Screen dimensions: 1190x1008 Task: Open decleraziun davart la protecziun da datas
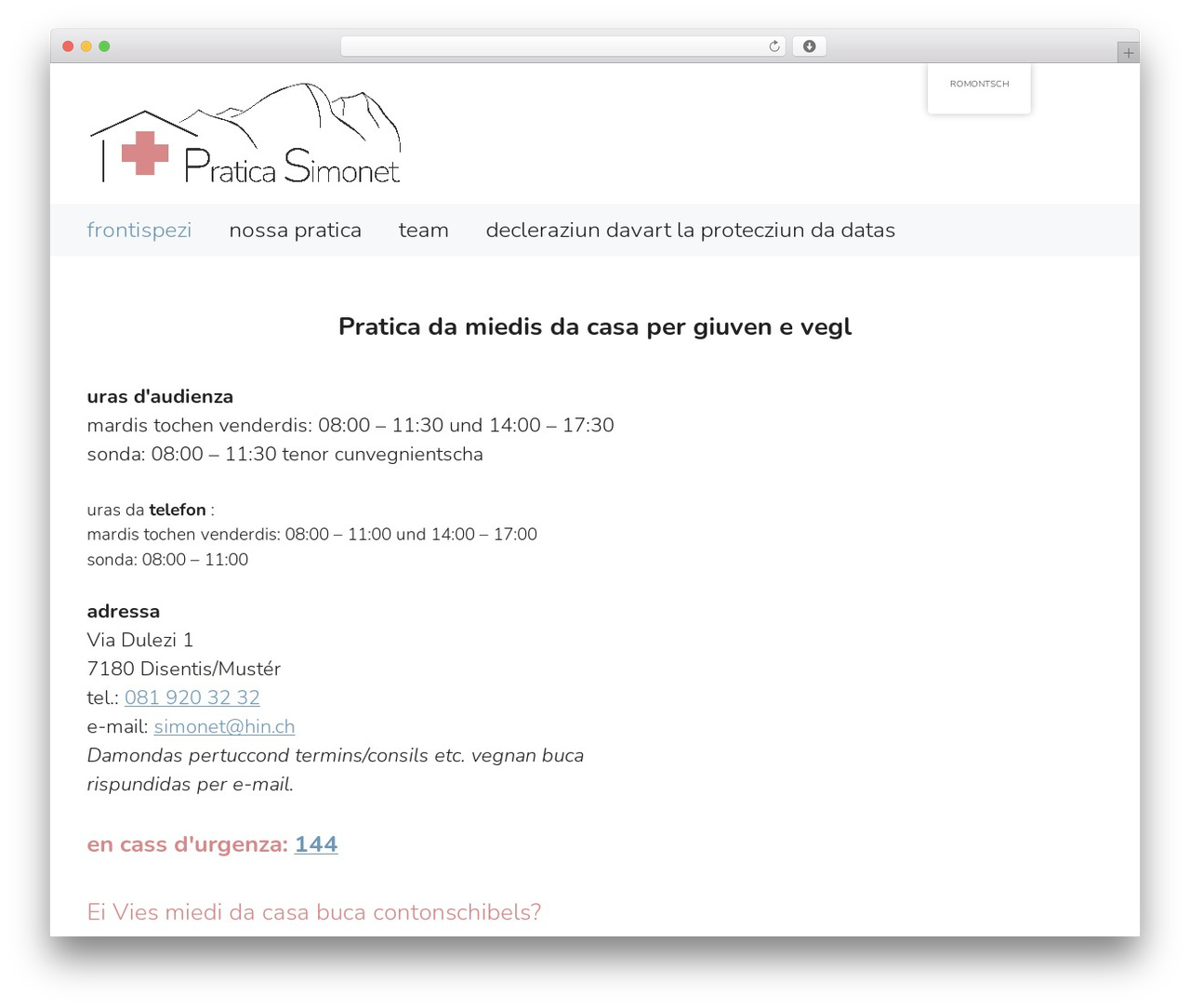(x=690, y=230)
